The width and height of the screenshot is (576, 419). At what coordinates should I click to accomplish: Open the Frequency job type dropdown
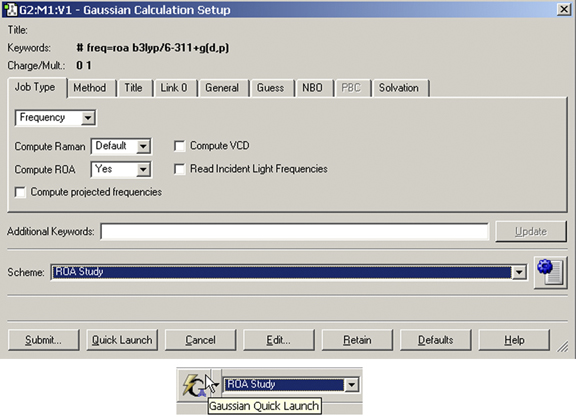pos(55,118)
